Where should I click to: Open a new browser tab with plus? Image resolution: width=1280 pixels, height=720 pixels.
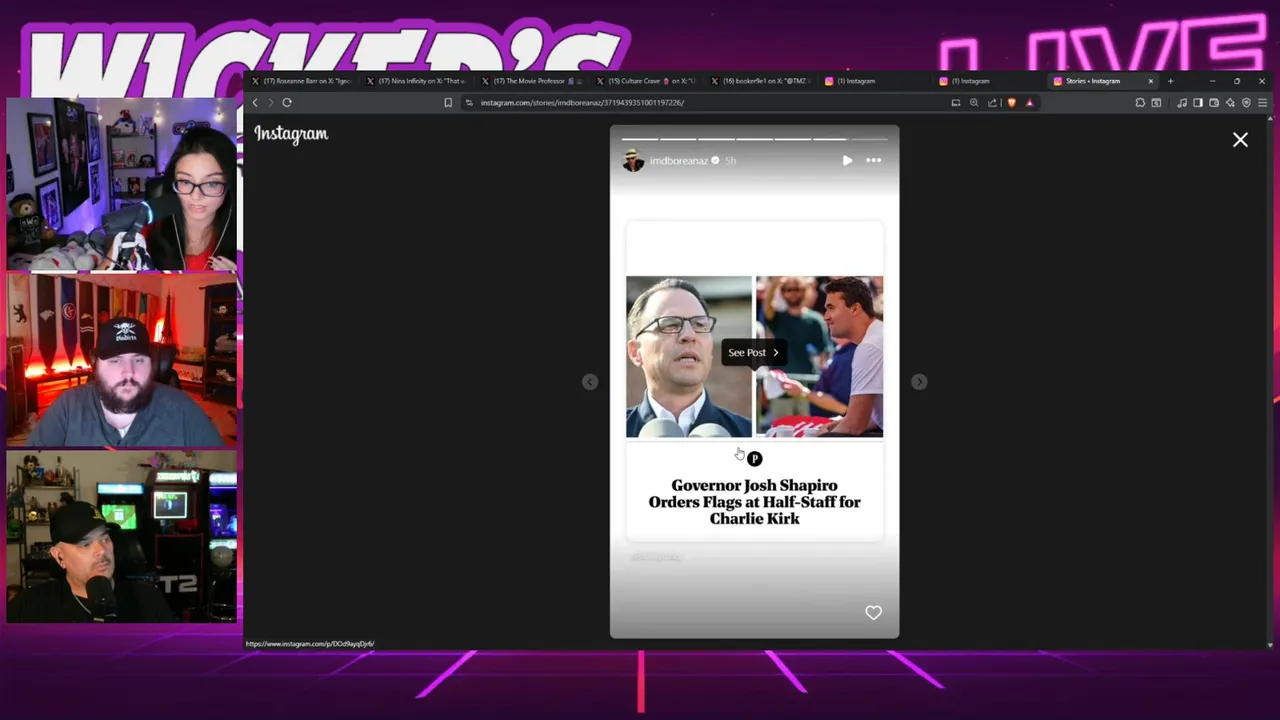coord(1170,81)
